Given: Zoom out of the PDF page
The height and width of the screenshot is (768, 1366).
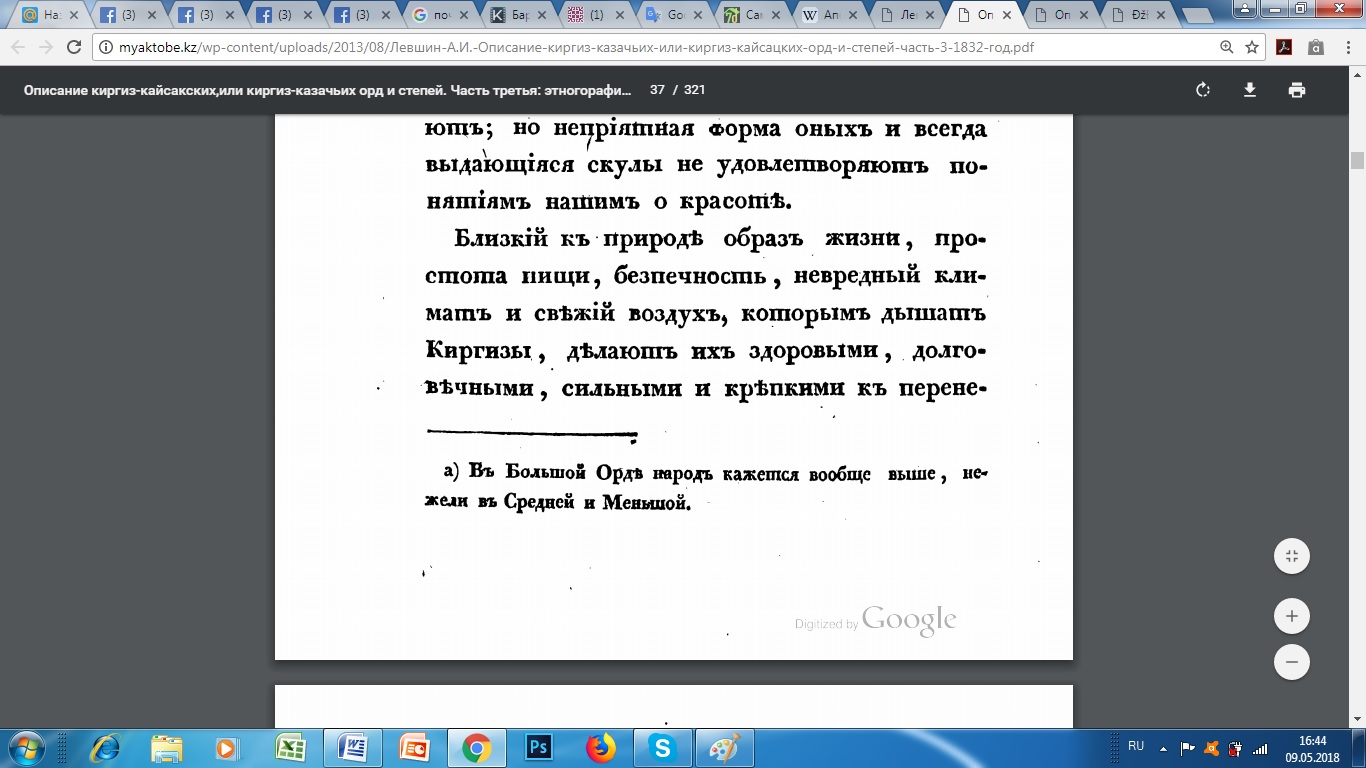Looking at the screenshot, I should tap(1292, 662).
